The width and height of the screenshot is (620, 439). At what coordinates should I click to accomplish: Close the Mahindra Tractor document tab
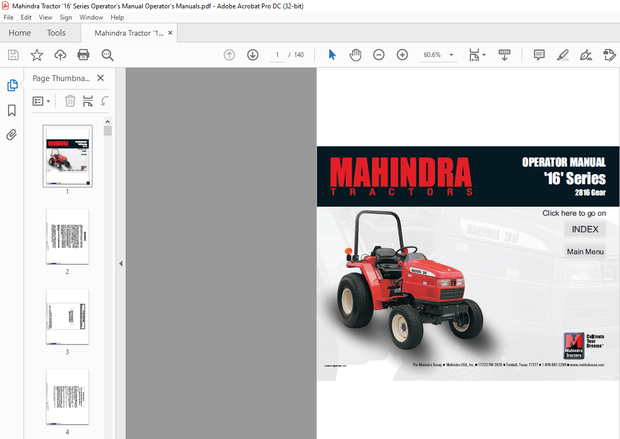point(170,33)
